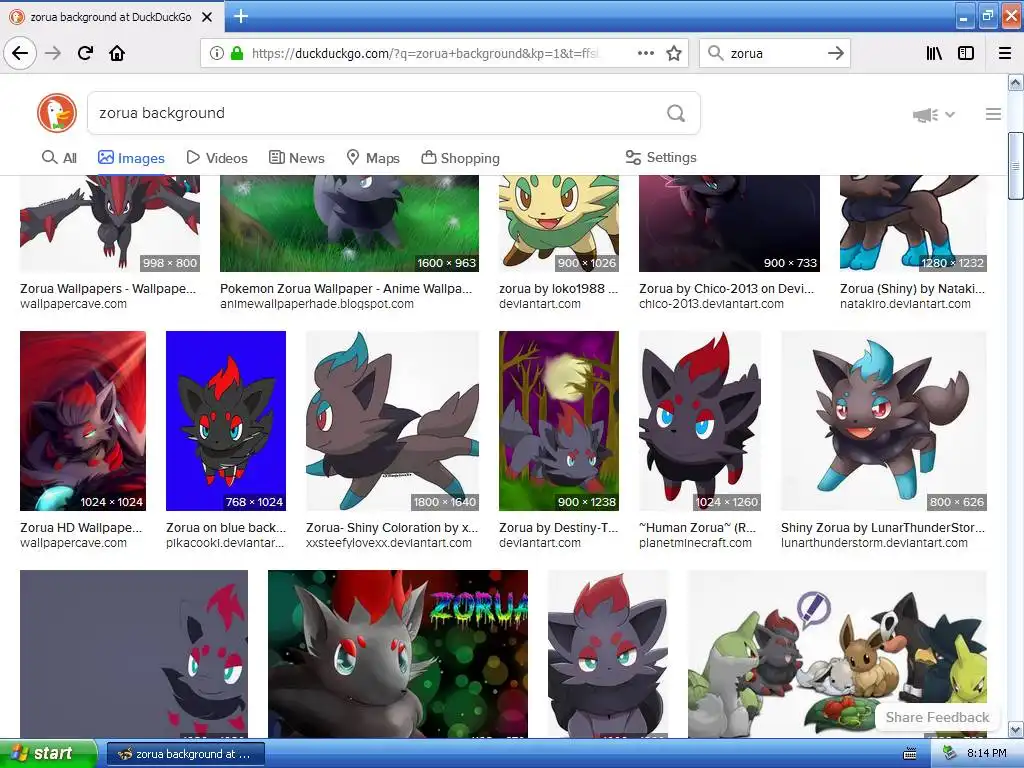Screen dimensions: 1024x768
Task: Open the DuckDuckGo megaphone dropdown
Action: click(x=934, y=115)
